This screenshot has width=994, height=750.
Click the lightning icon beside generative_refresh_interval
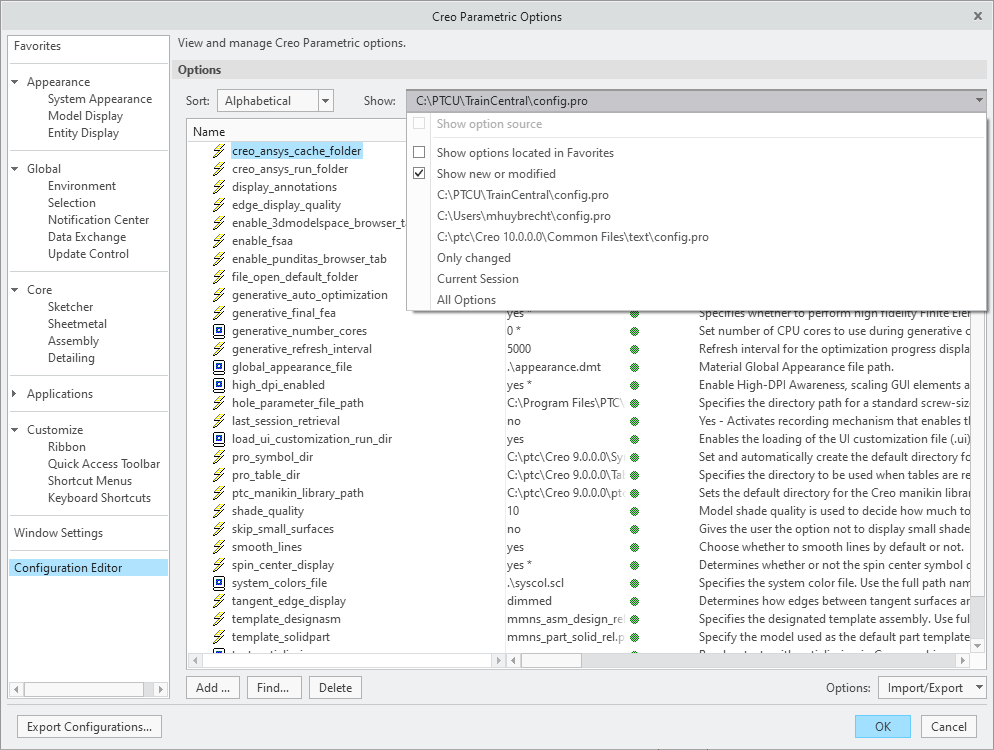(x=219, y=349)
